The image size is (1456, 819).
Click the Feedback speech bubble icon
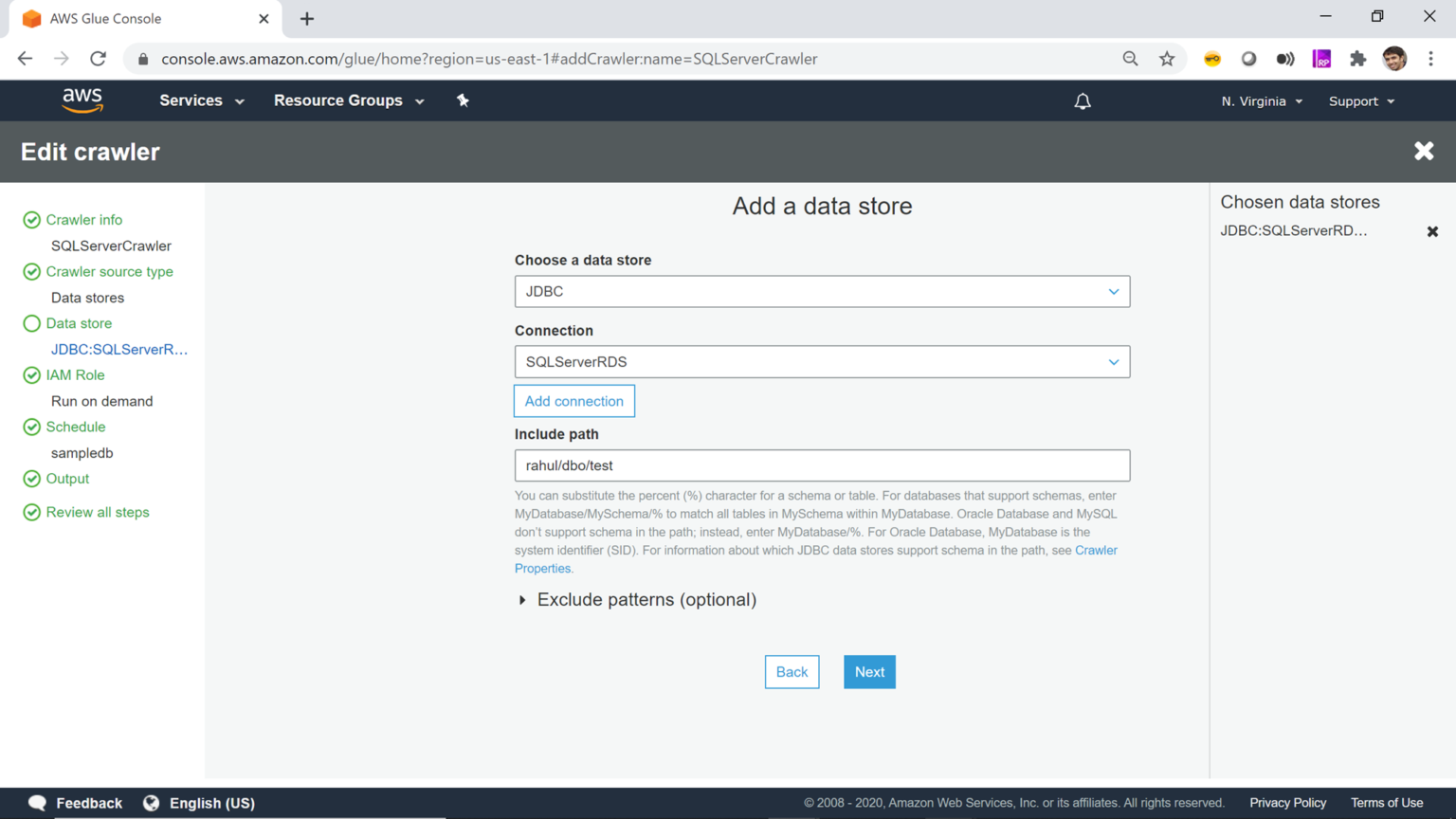tap(37, 803)
